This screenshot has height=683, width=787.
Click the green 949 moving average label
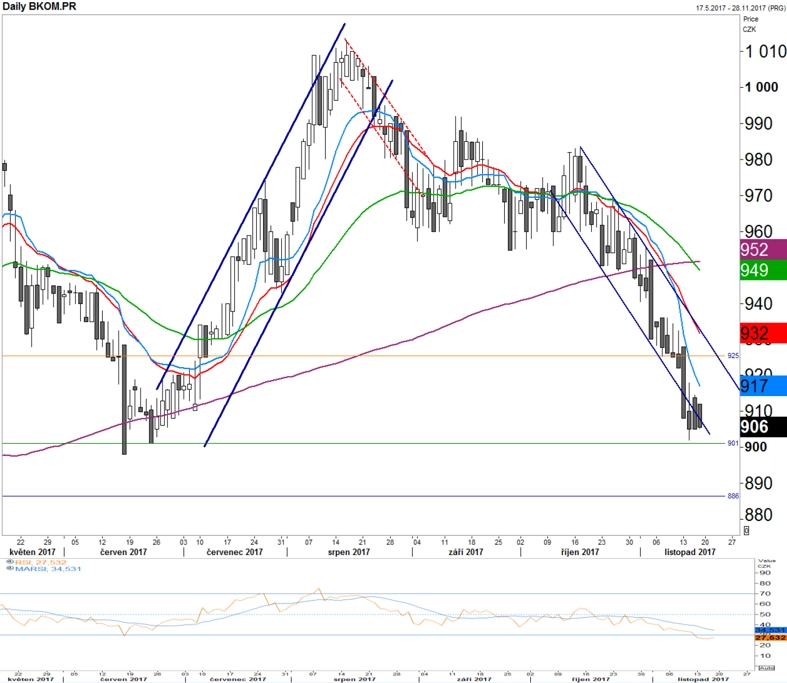(763, 270)
